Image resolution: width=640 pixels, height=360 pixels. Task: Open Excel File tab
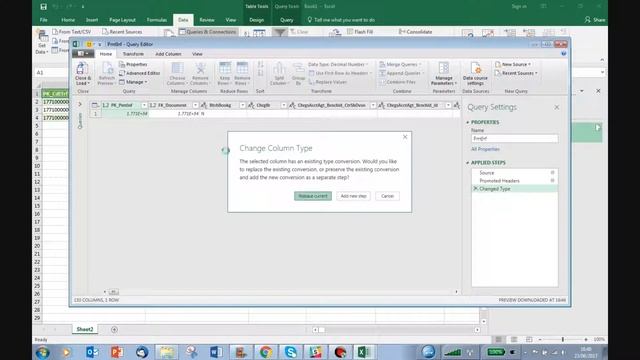[x=44, y=20]
